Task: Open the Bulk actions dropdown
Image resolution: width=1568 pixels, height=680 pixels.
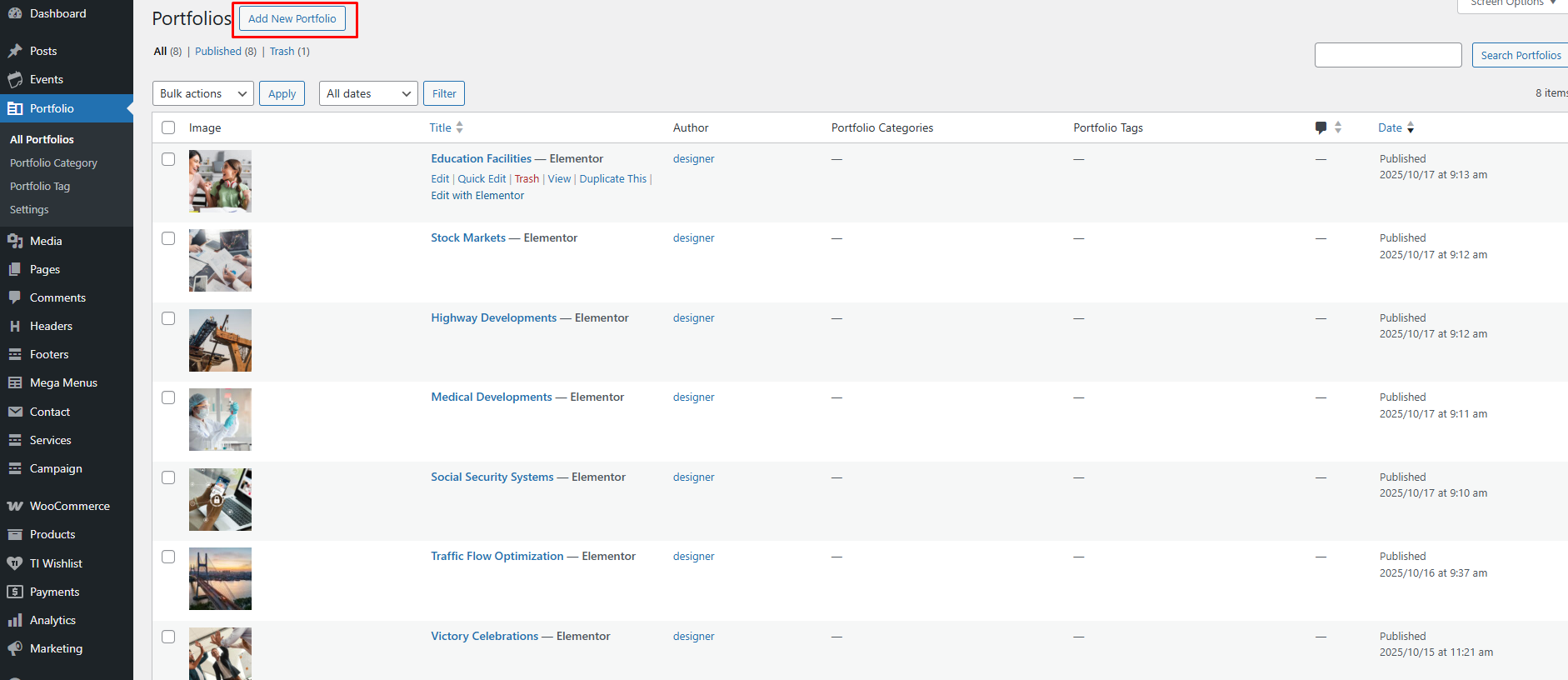Action: pos(203,93)
